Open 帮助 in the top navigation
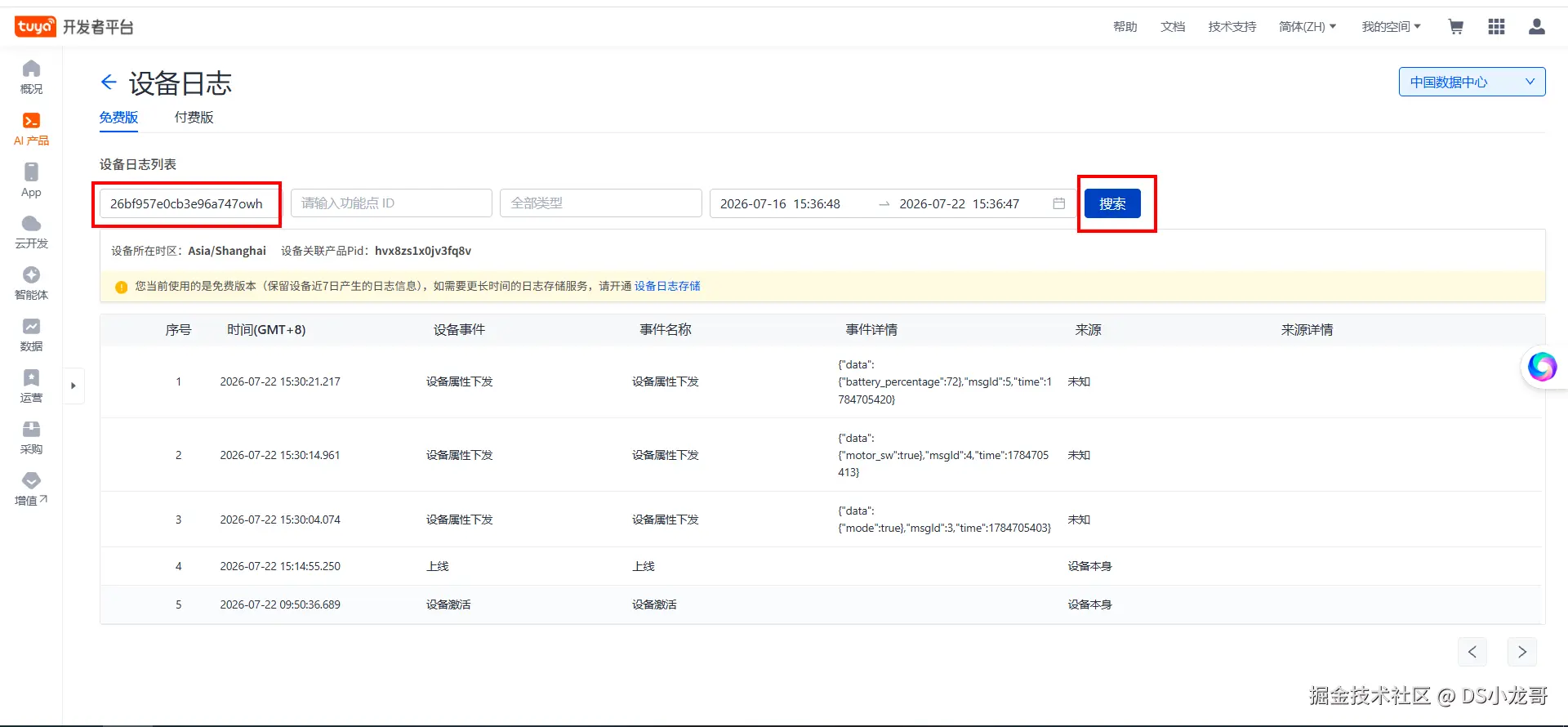1568x727 pixels. coord(1125,27)
